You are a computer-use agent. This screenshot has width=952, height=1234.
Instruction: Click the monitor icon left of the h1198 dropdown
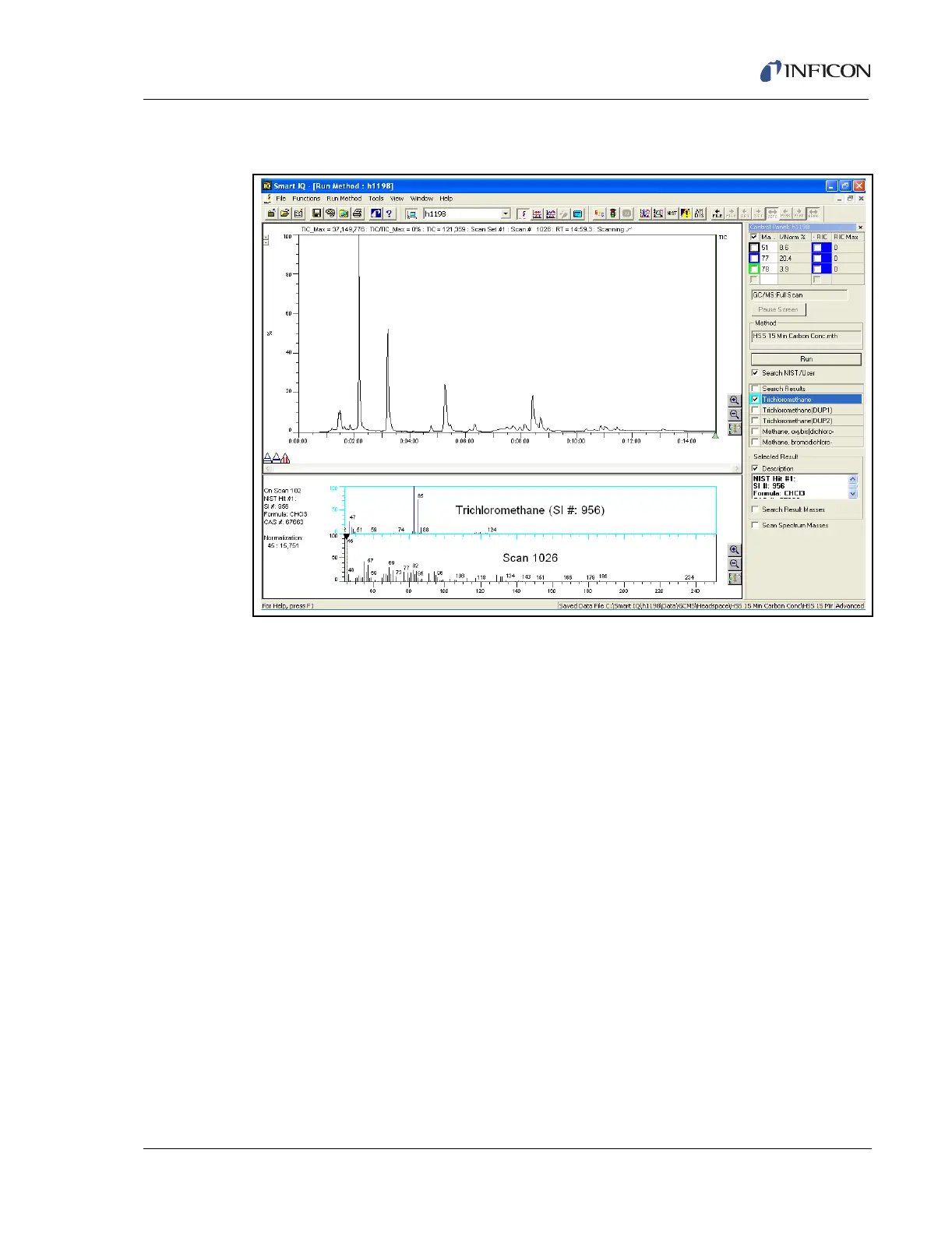412,213
